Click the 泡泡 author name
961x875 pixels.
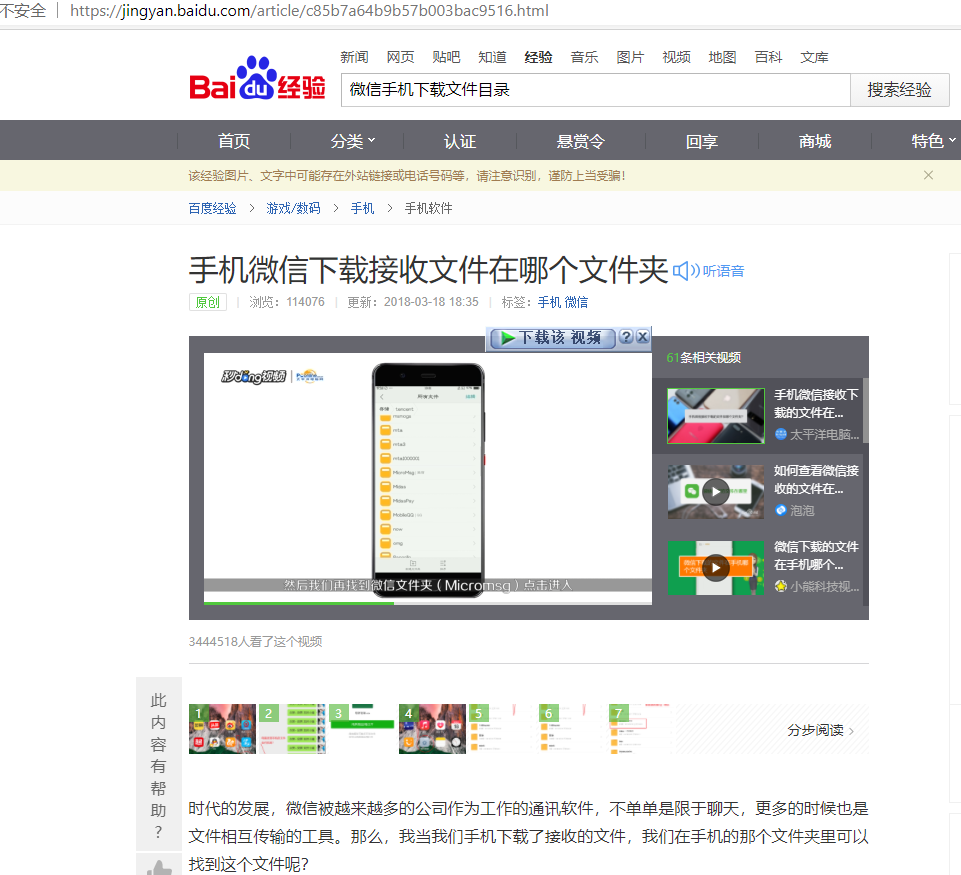pyautogui.click(x=802, y=510)
